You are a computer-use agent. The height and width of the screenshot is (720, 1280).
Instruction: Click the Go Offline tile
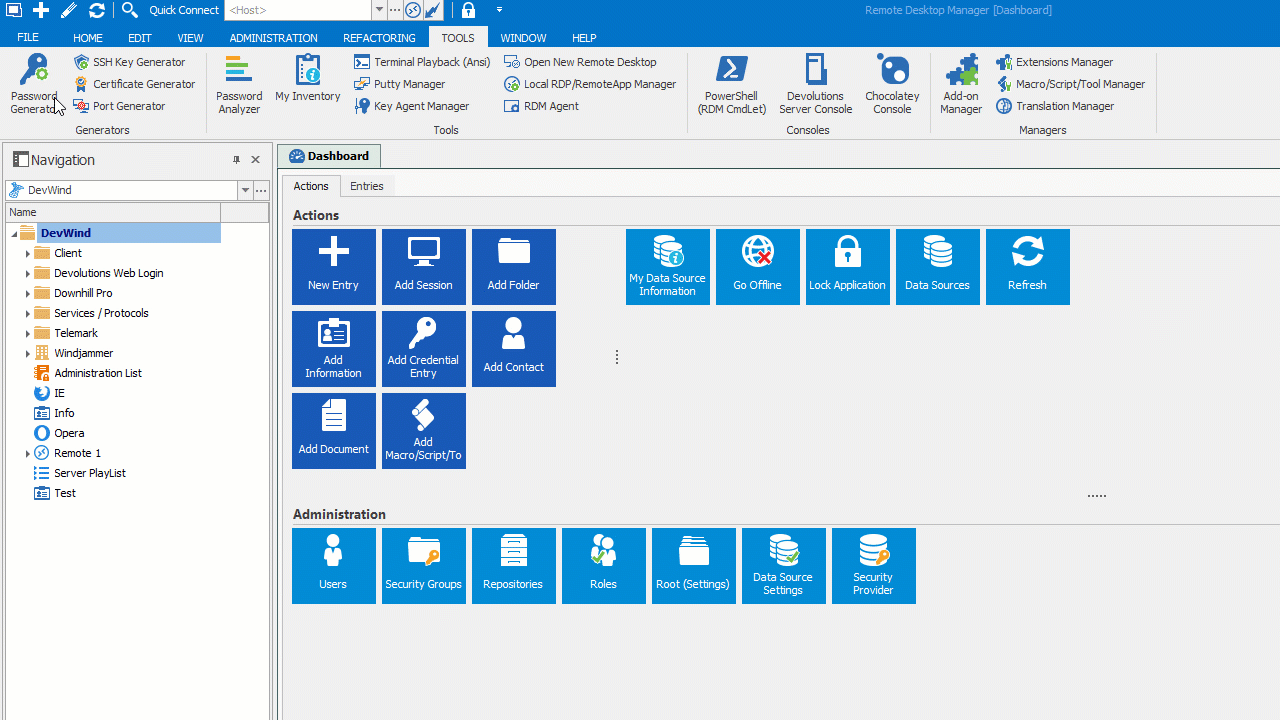(x=757, y=267)
